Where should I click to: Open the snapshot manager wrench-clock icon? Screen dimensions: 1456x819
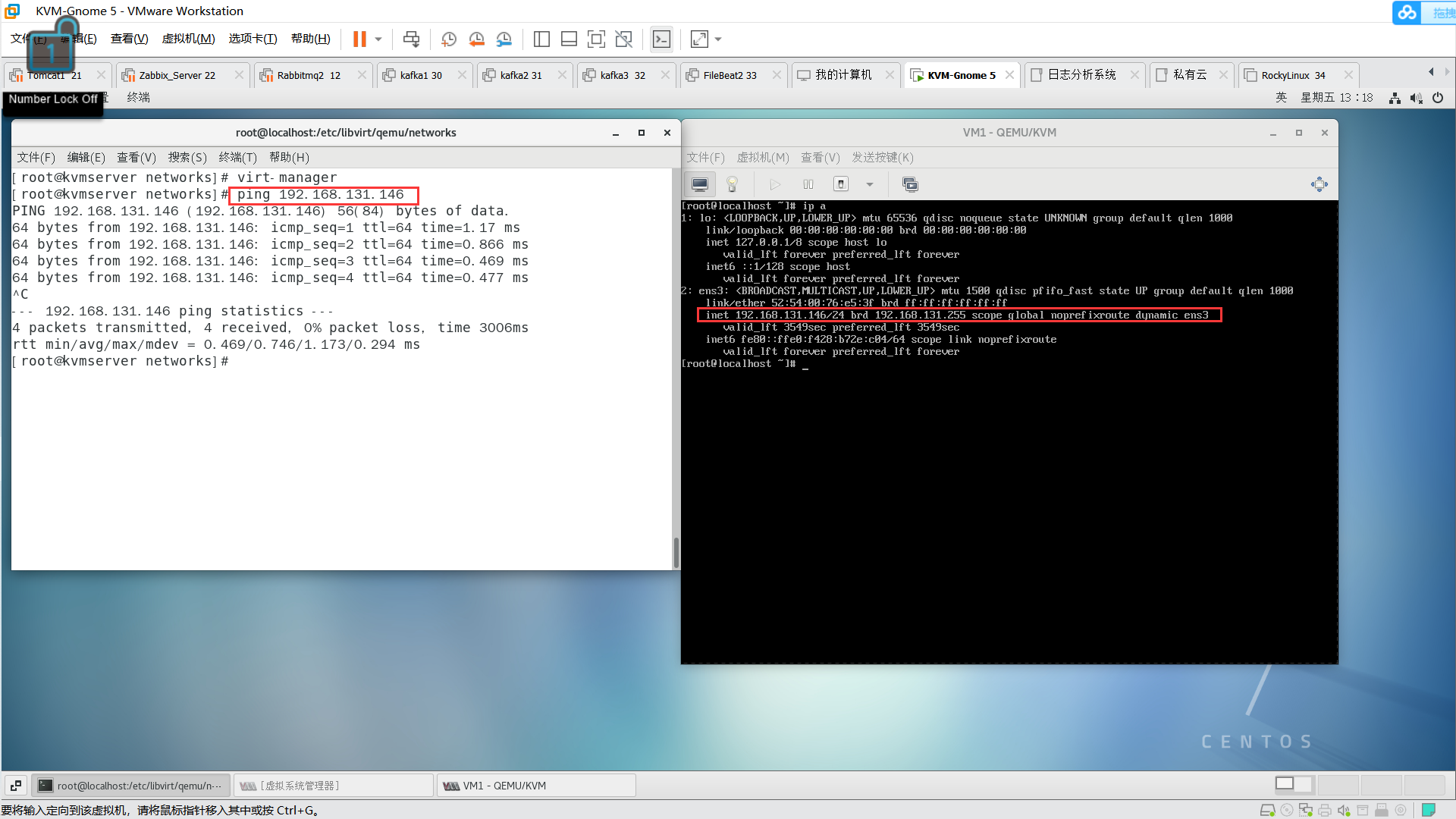tap(504, 39)
